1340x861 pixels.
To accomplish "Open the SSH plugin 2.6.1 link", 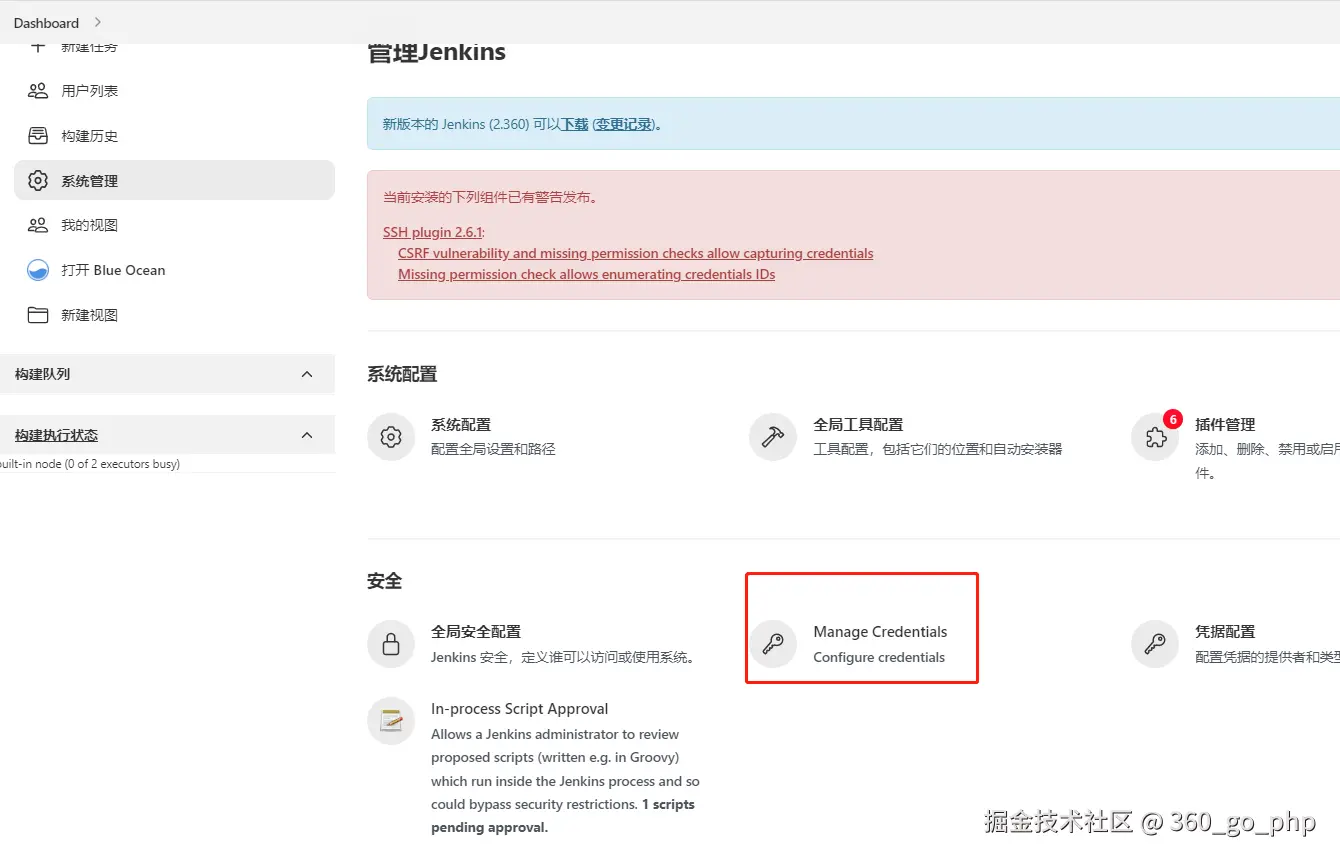I will coord(432,232).
